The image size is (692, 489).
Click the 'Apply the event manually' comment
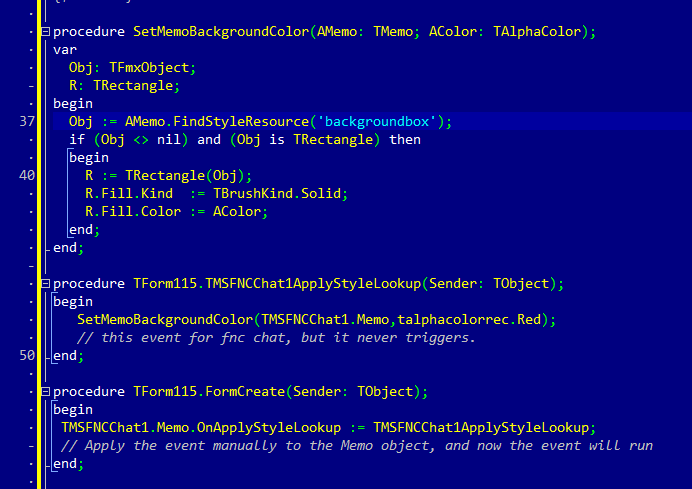(x=356, y=445)
